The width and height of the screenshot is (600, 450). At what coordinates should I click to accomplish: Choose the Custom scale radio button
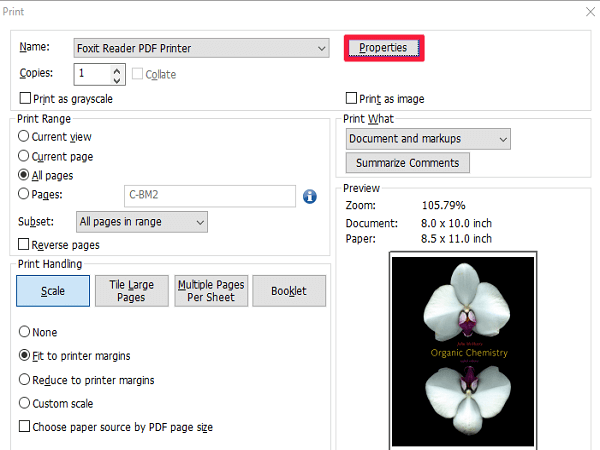click(24, 403)
